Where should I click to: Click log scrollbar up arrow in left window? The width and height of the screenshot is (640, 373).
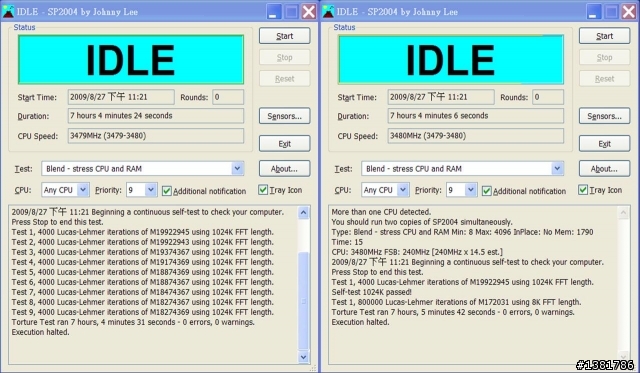click(x=303, y=213)
